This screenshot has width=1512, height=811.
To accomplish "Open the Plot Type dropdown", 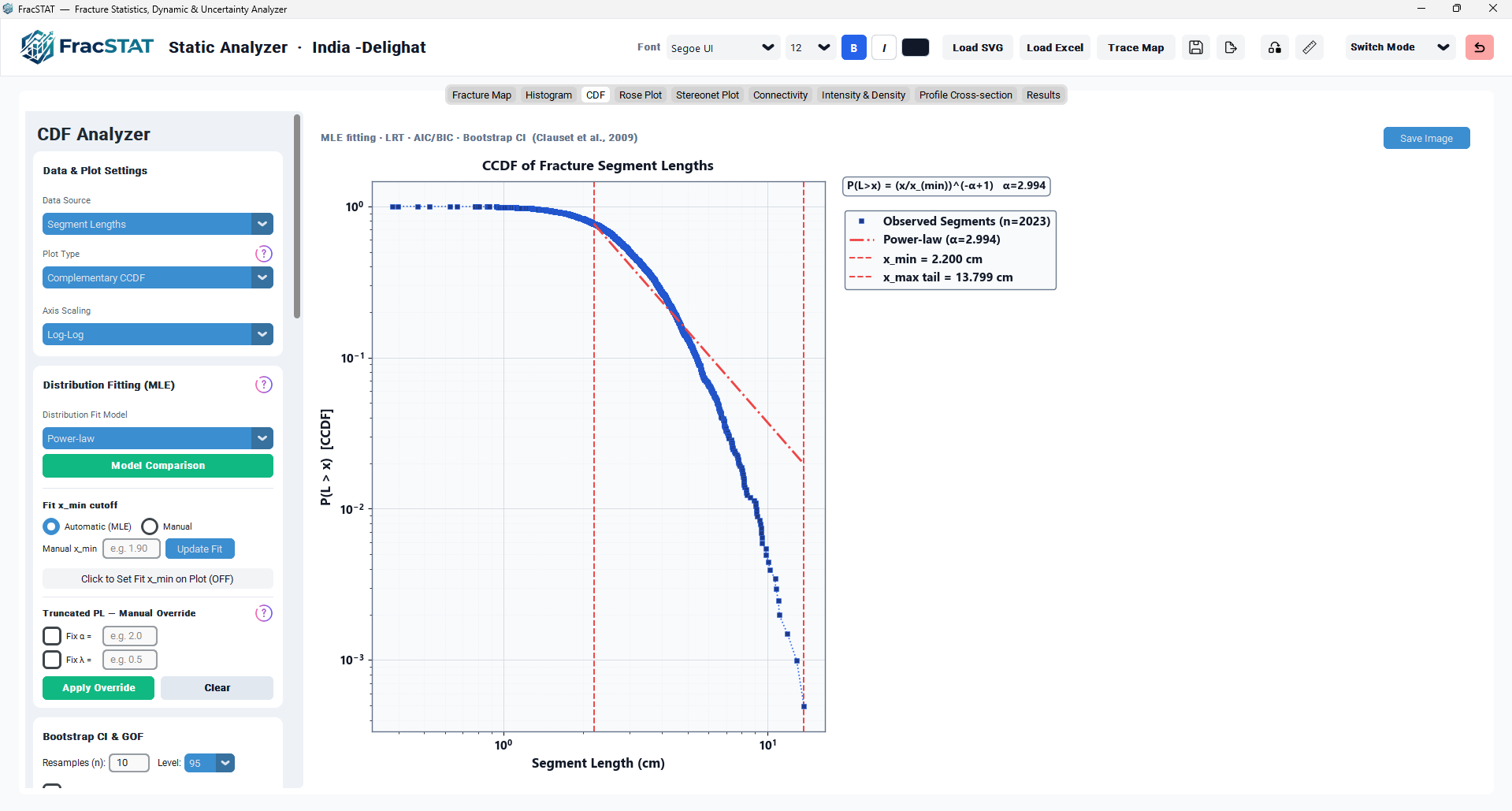I will (158, 277).
